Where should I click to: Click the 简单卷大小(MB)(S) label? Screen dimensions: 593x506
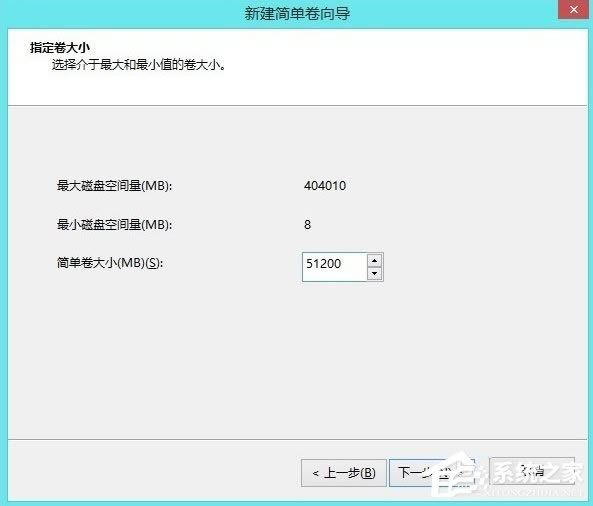110,263
